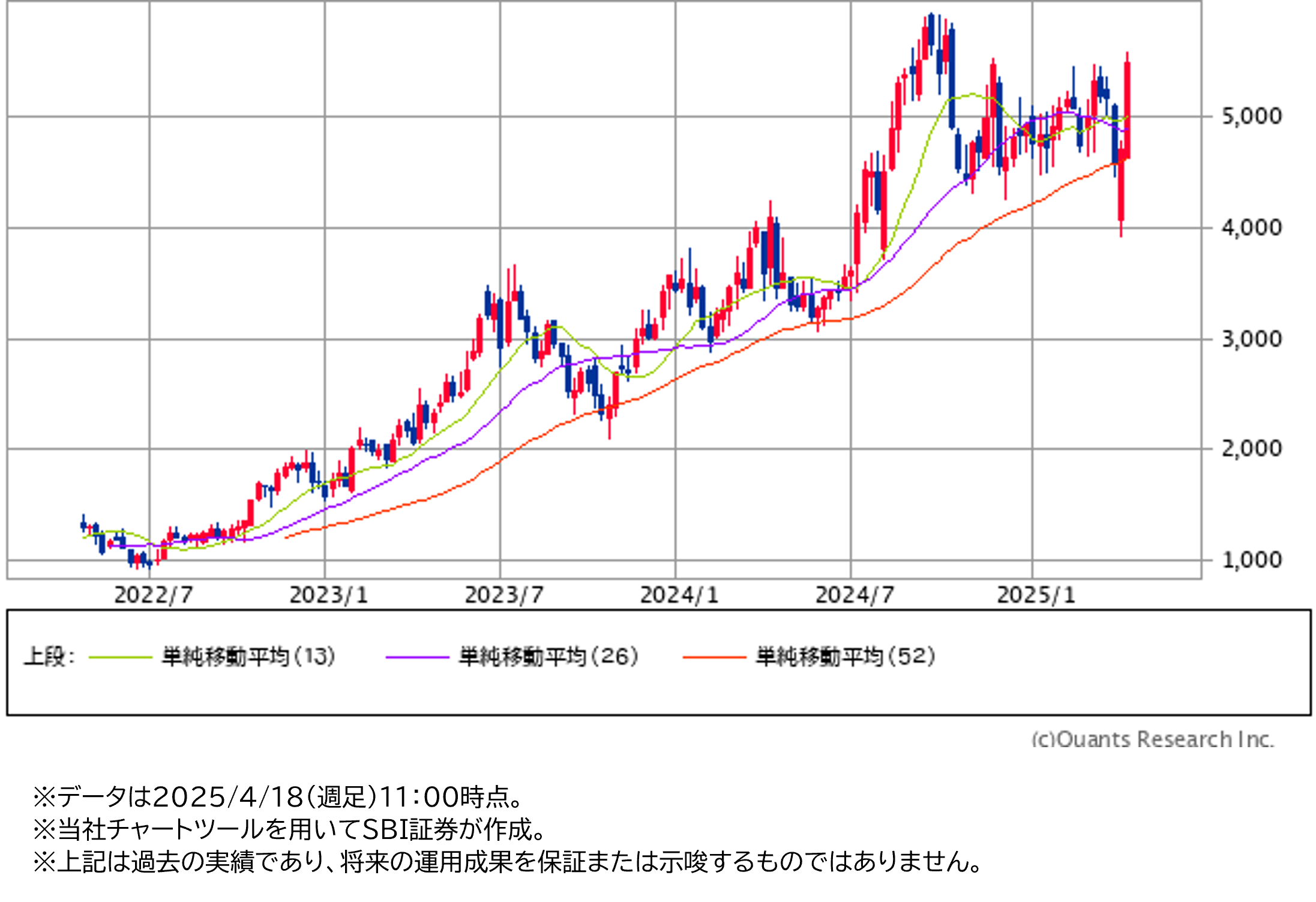Click the green 13-period moving average legend line
The image size is (1316, 902).
(x=120, y=658)
